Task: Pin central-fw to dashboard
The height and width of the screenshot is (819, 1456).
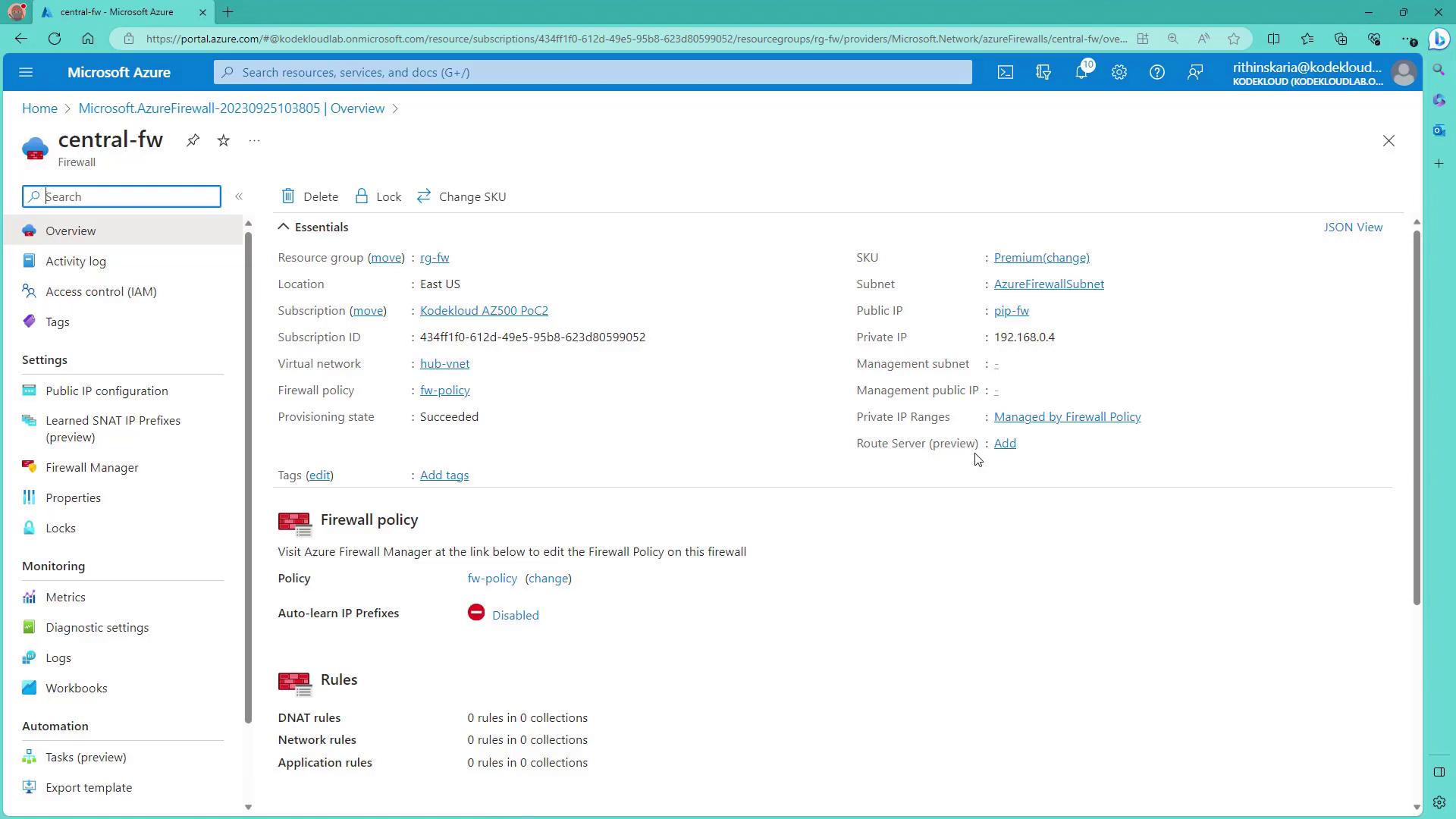Action: pyautogui.click(x=193, y=140)
